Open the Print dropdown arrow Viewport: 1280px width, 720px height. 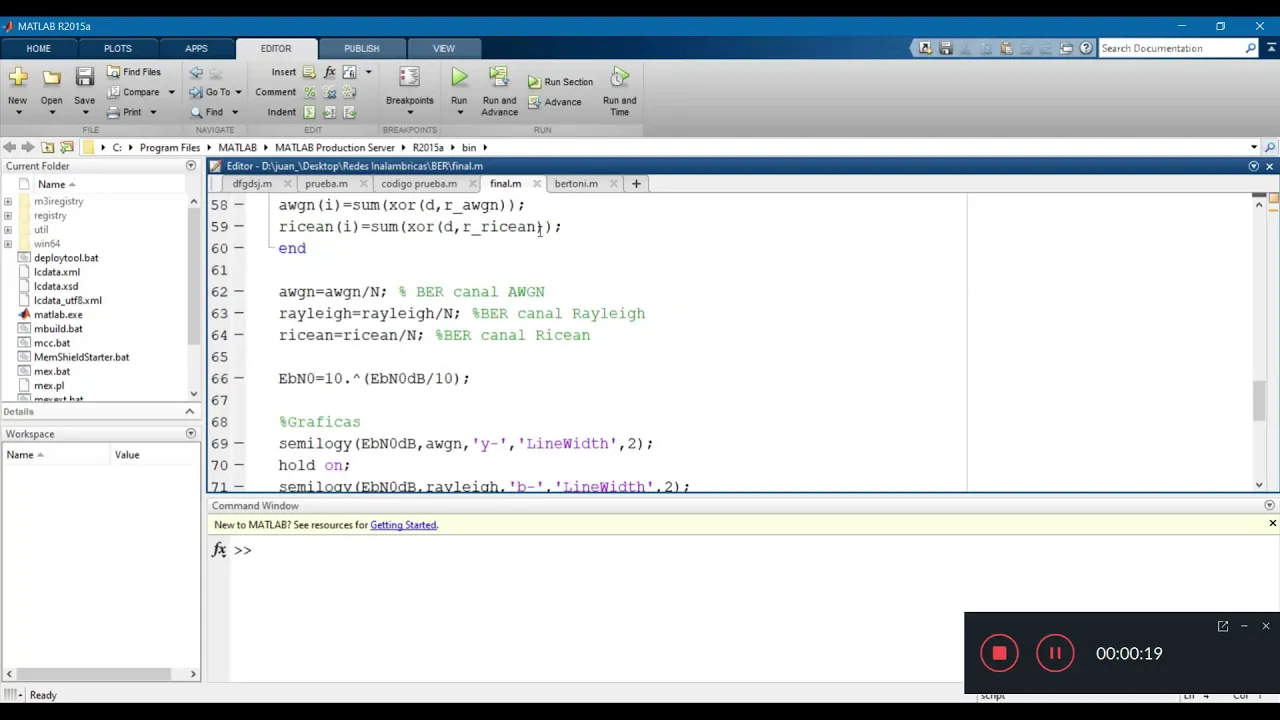154,112
